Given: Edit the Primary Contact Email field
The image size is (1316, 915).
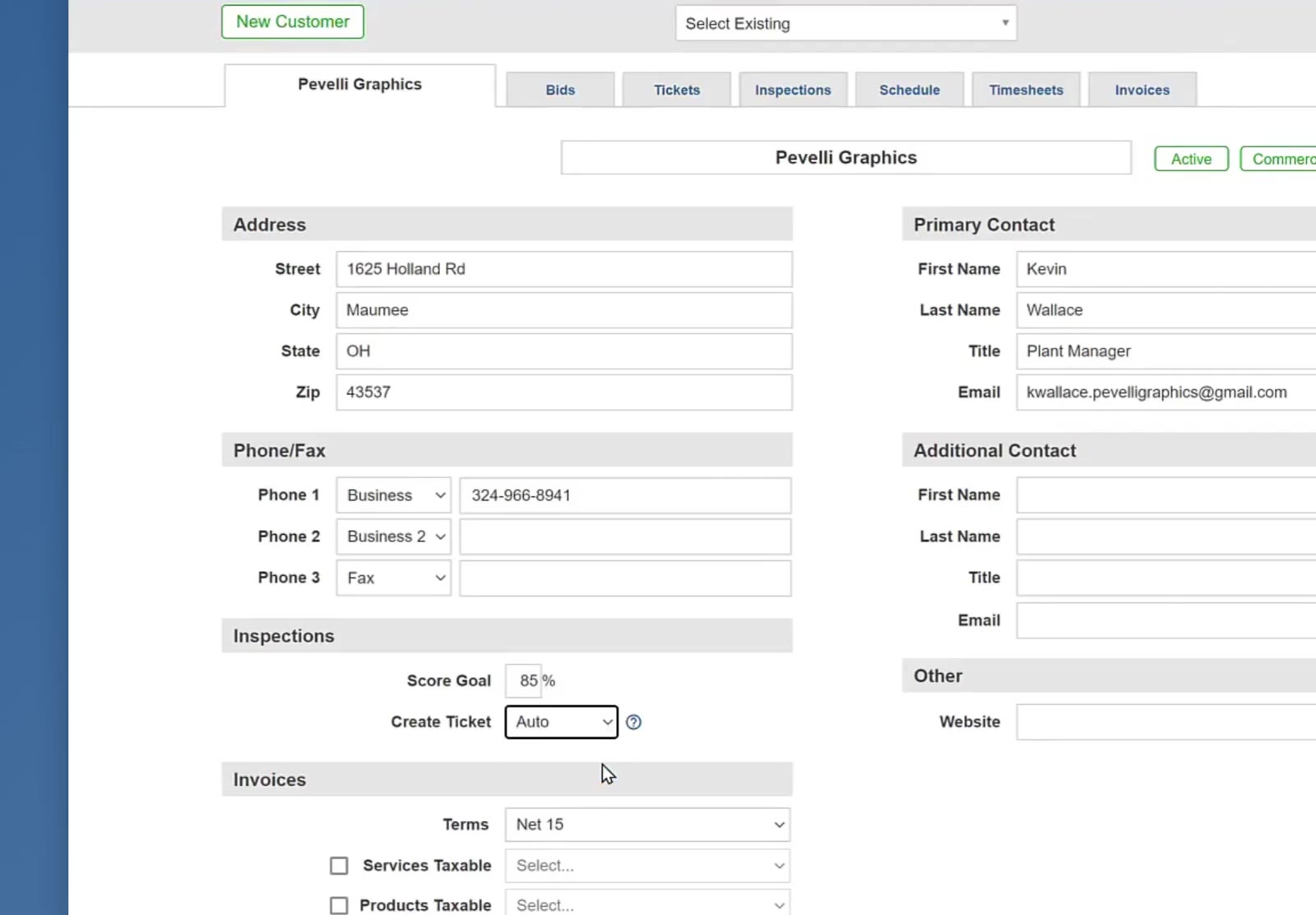Looking at the screenshot, I should pyautogui.click(x=1166, y=392).
